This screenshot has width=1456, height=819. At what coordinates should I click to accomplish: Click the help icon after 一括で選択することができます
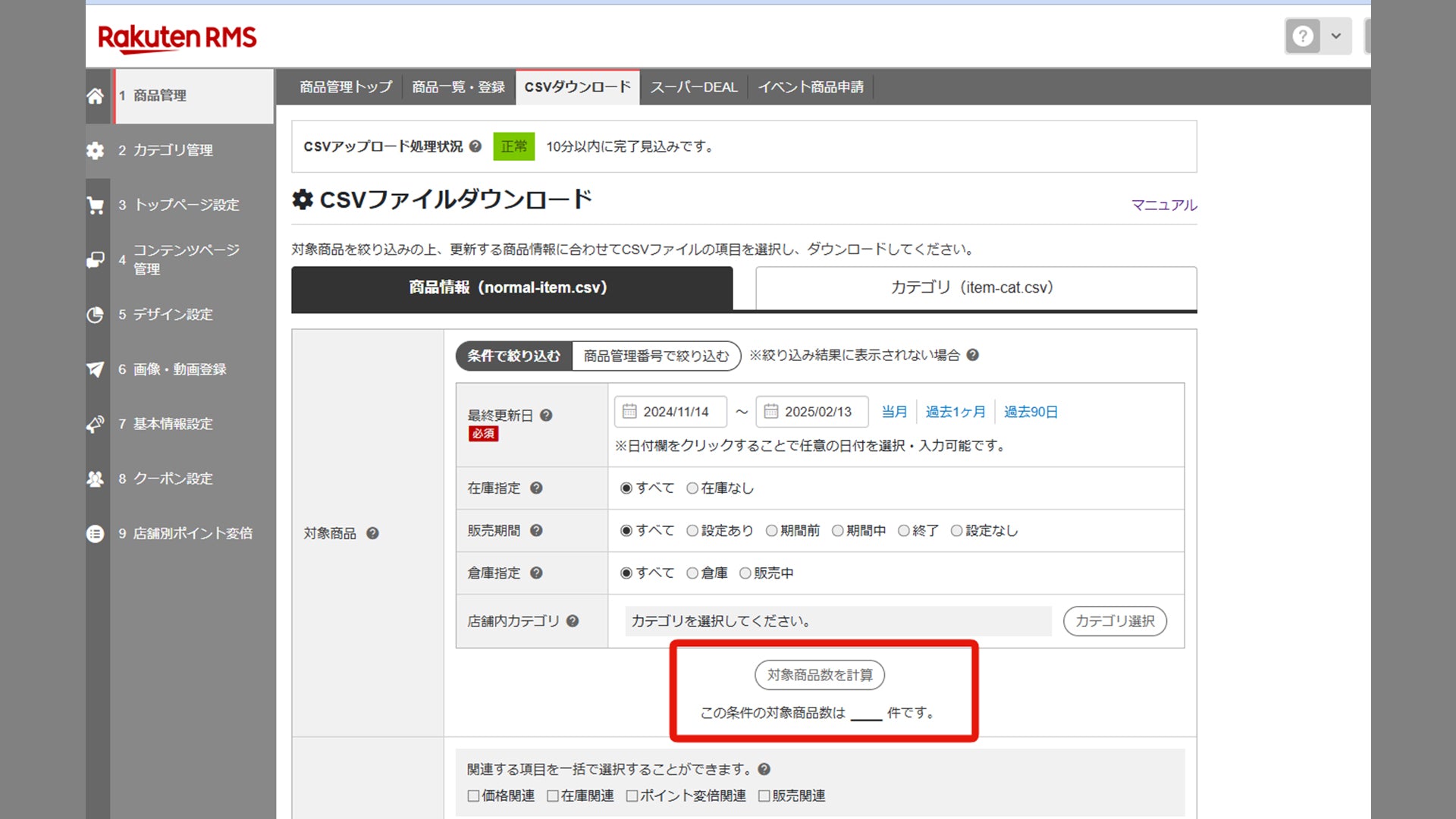764,769
